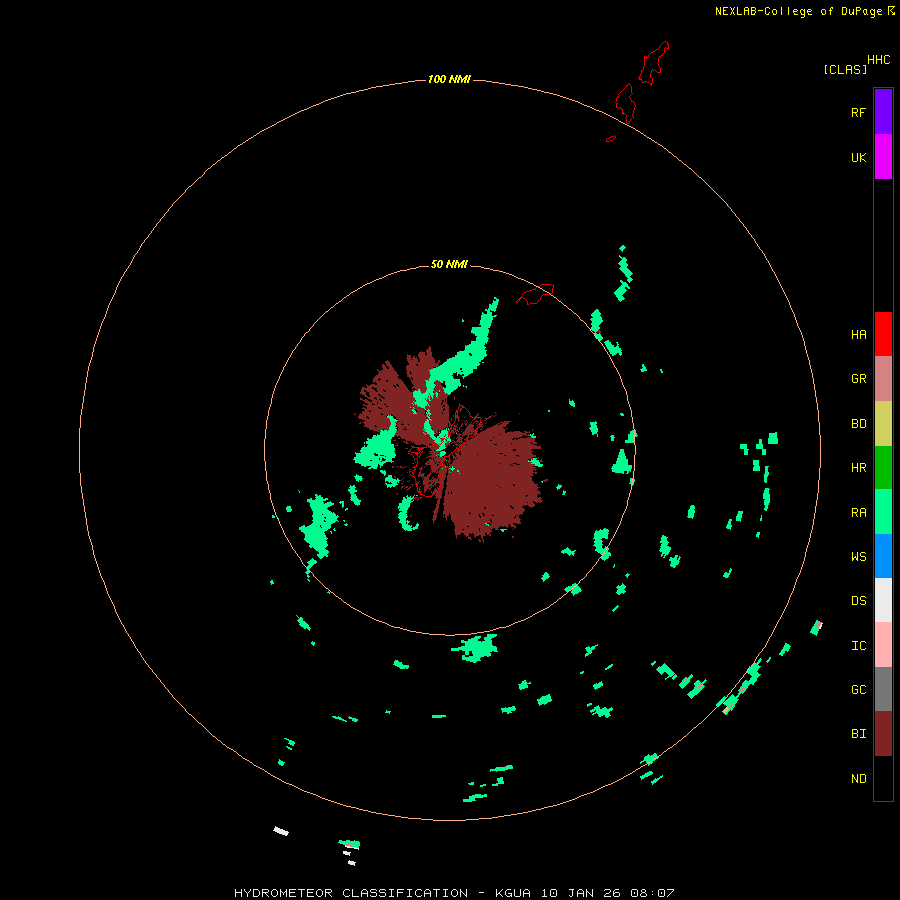Click the GC legend label
The height and width of the screenshot is (900, 900).
pyautogui.click(x=858, y=690)
